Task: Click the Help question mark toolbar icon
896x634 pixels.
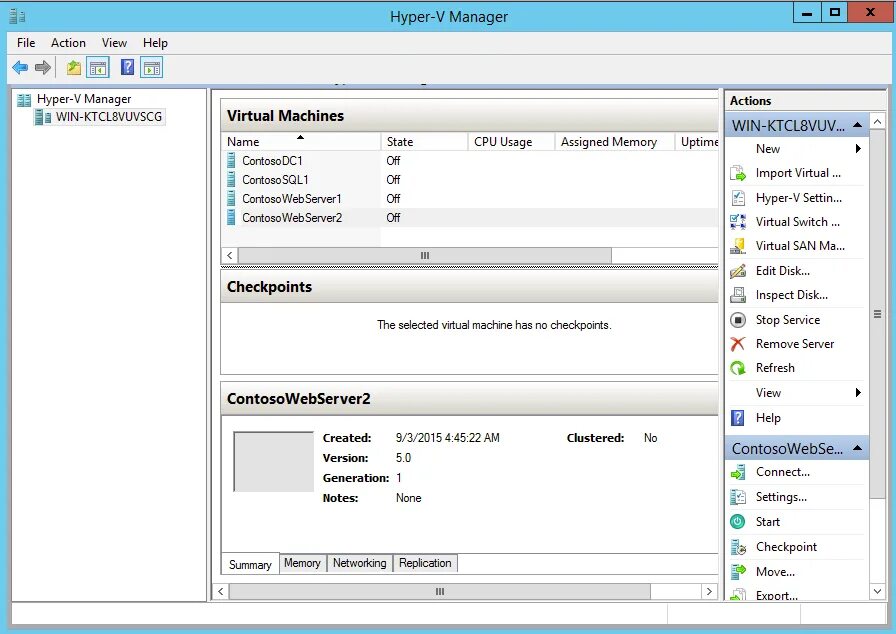Action: click(127, 67)
